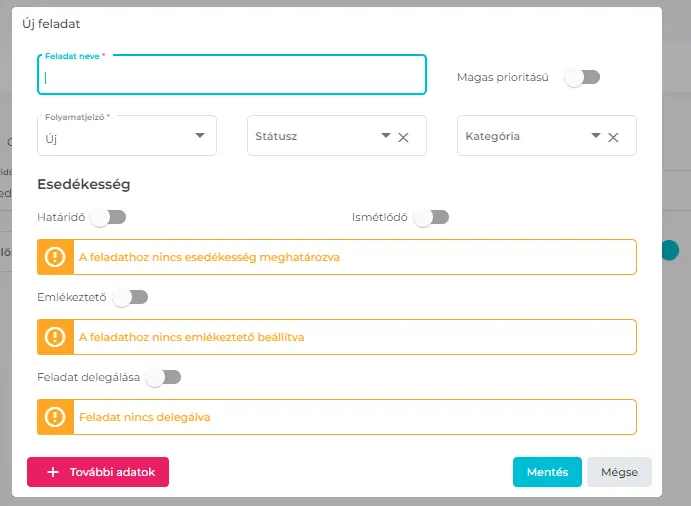Image resolution: width=691 pixels, height=506 pixels.
Task: Switch on Feladat delegálása
Action: tap(163, 377)
